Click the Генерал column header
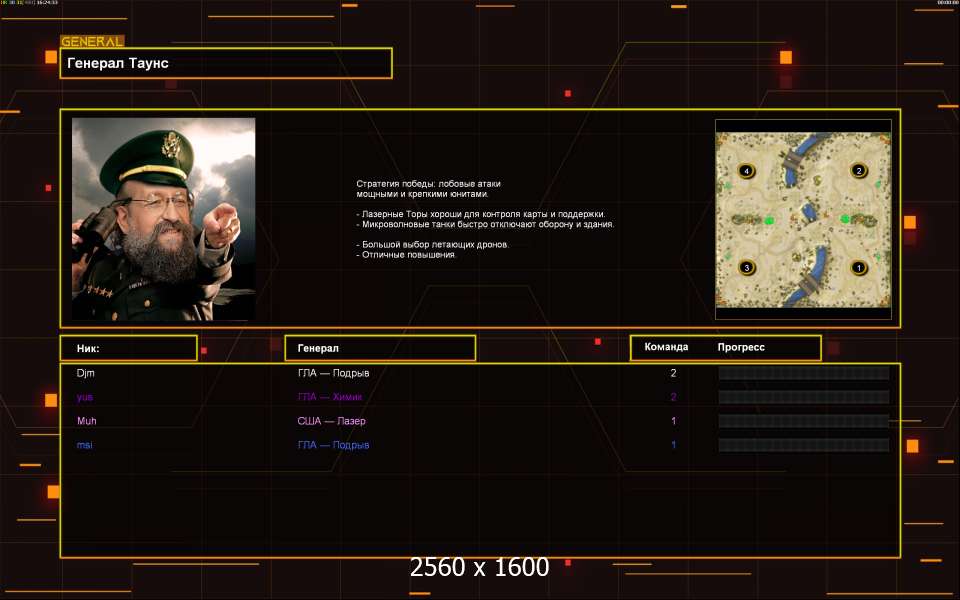960x600 pixels. pyautogui.click(x=380, y=348)
